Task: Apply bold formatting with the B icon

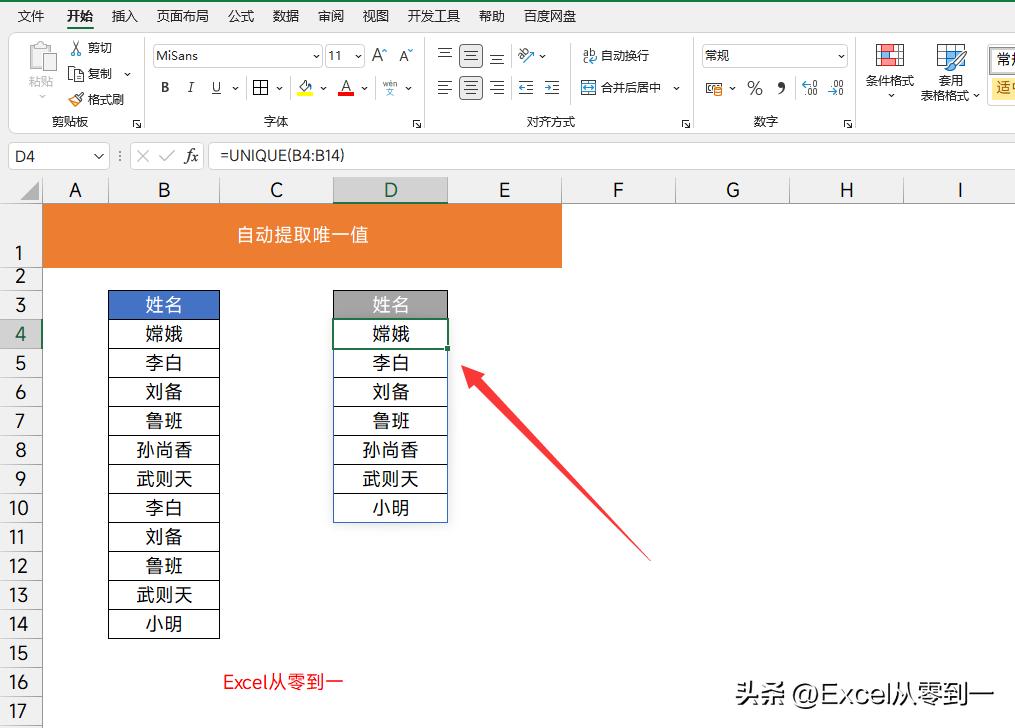Action: 164,88
